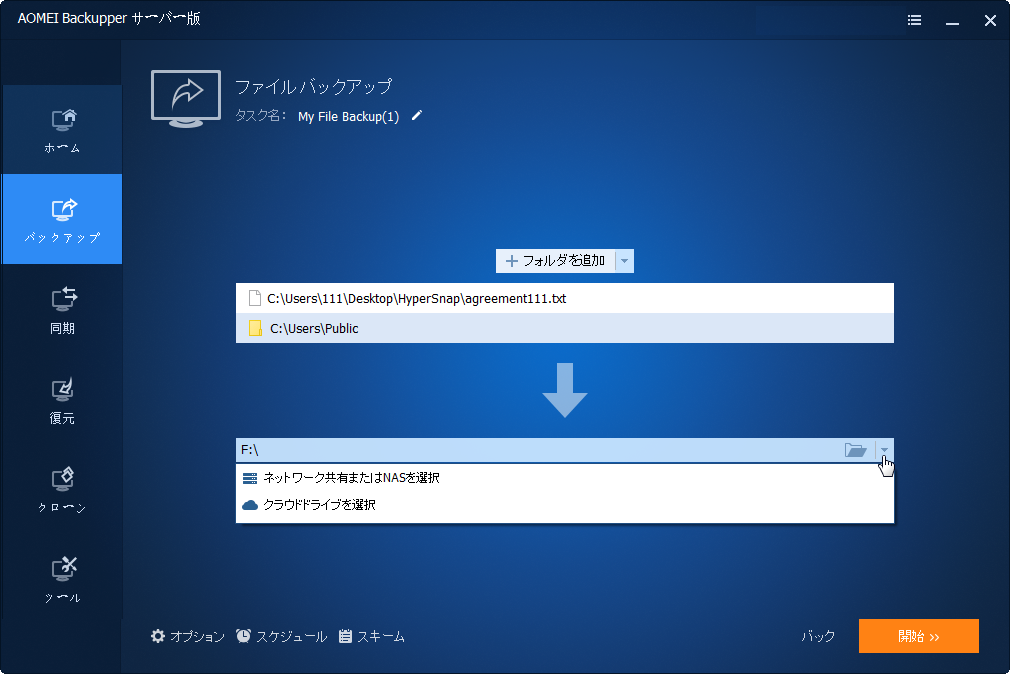Click the yellow folder icon beside C:\Users\Public
1010x674 pixels.
tap(255, 328)
